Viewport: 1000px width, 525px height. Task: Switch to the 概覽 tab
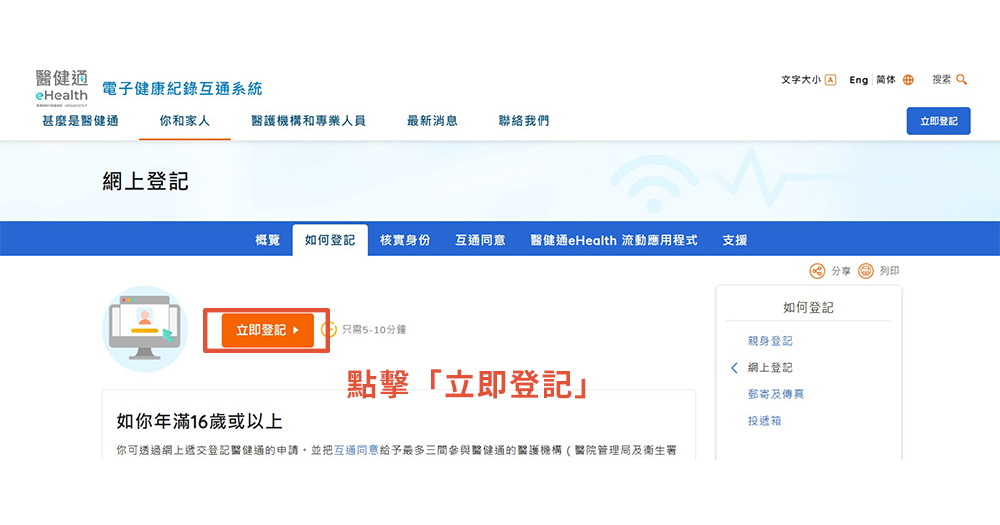coord(268,241)
